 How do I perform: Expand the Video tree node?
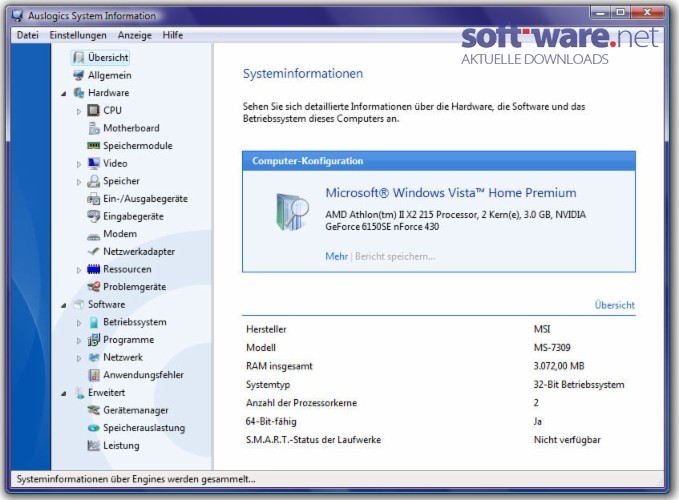[x=79, y=165]
